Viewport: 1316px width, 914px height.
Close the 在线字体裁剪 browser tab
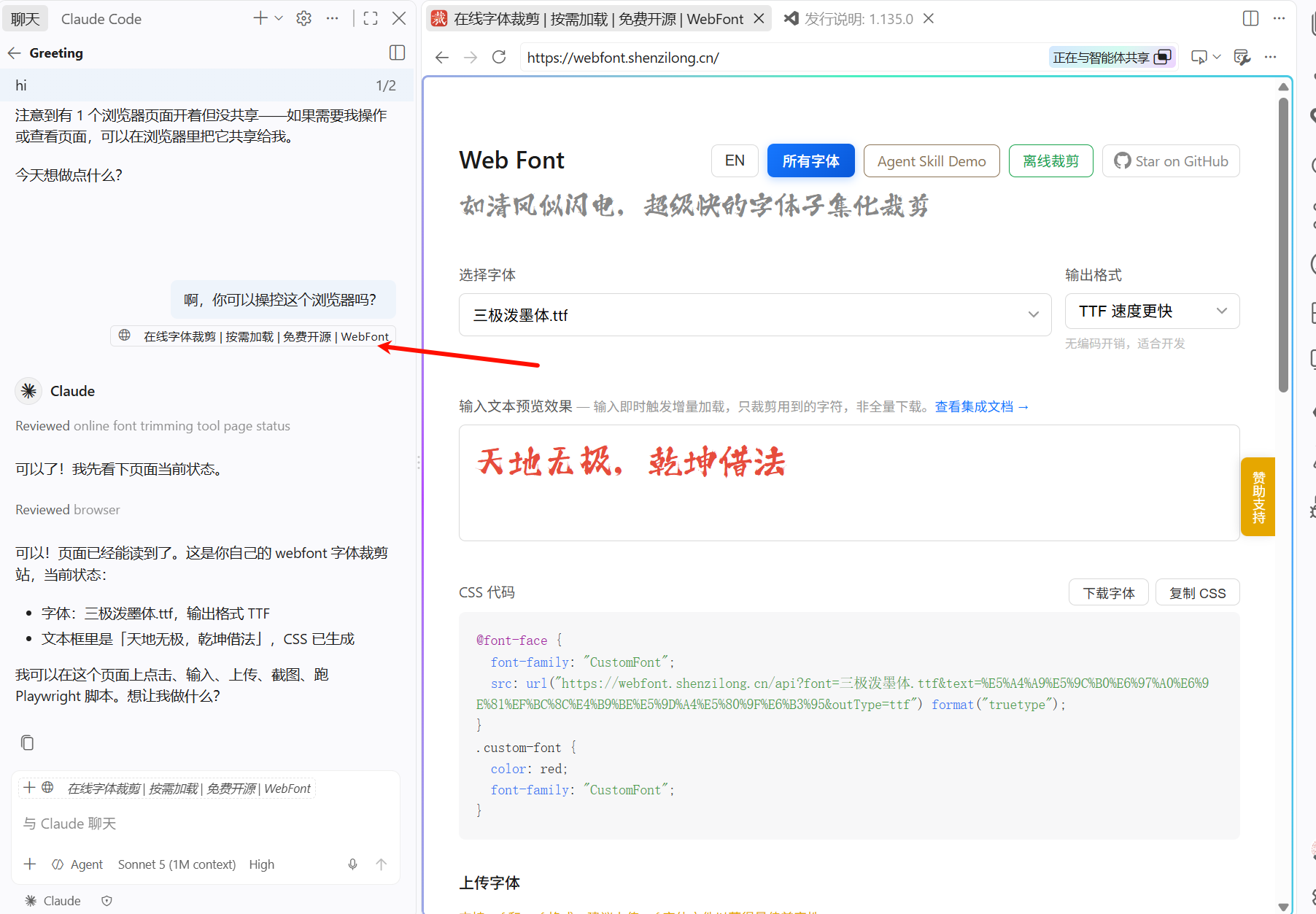coord(759,18)
